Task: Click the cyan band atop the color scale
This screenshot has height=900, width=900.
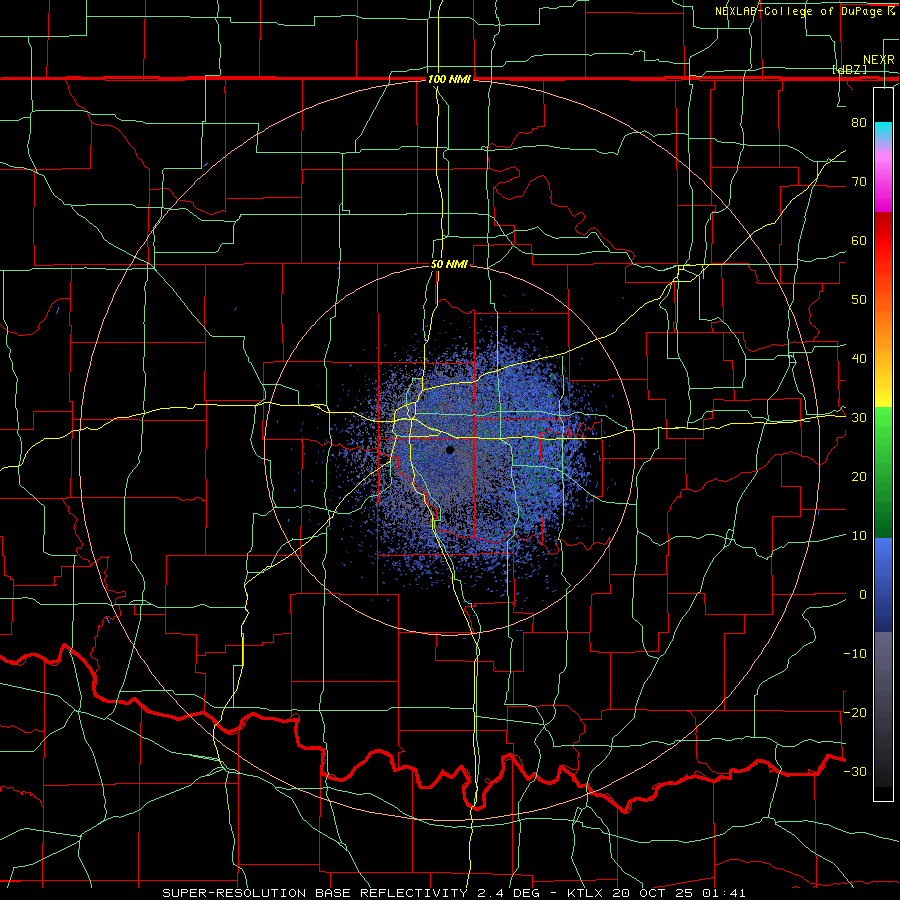Action: (x=883, y=130)
